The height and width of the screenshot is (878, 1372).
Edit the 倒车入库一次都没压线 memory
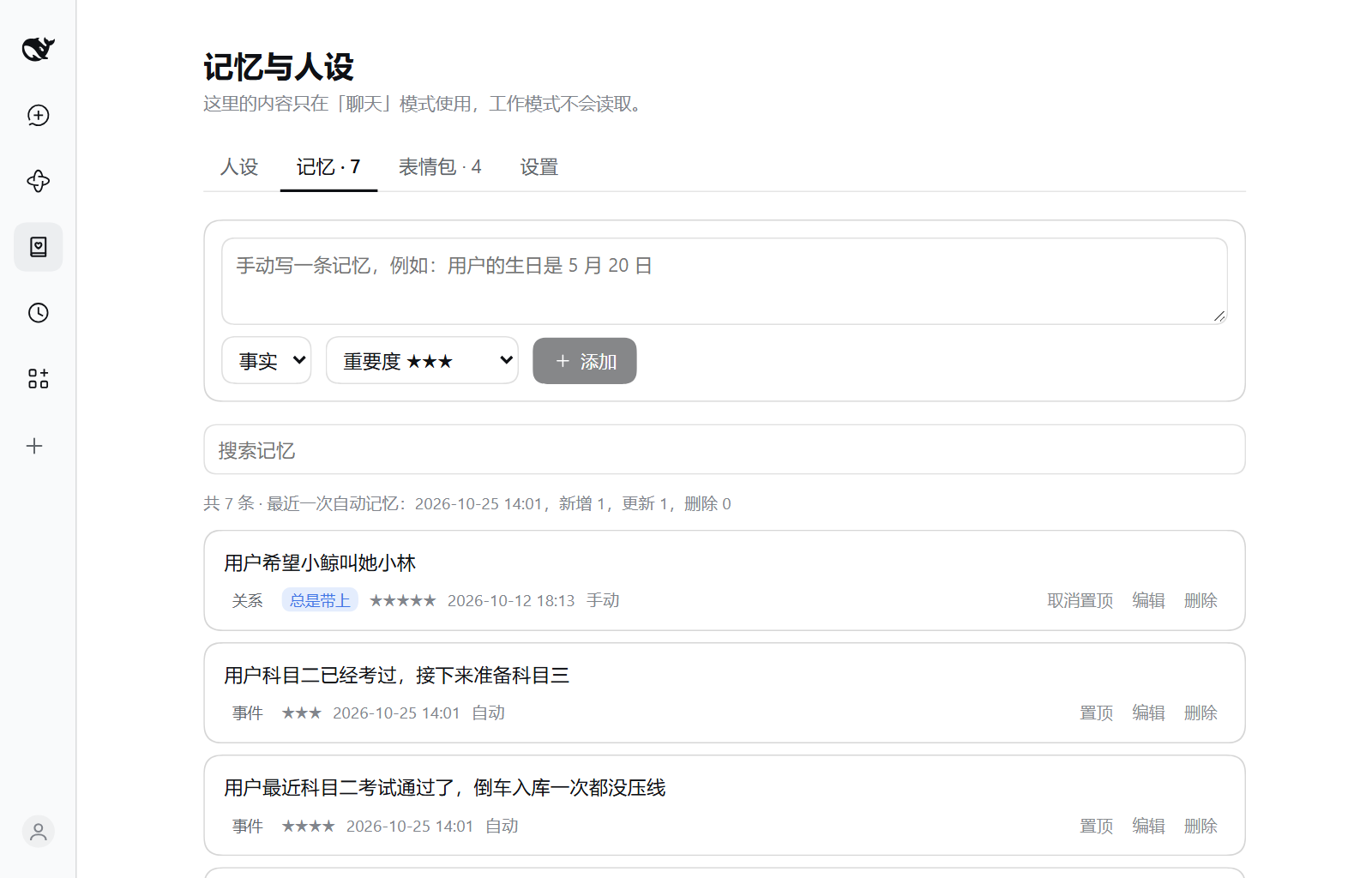(x=1148, y=827)
